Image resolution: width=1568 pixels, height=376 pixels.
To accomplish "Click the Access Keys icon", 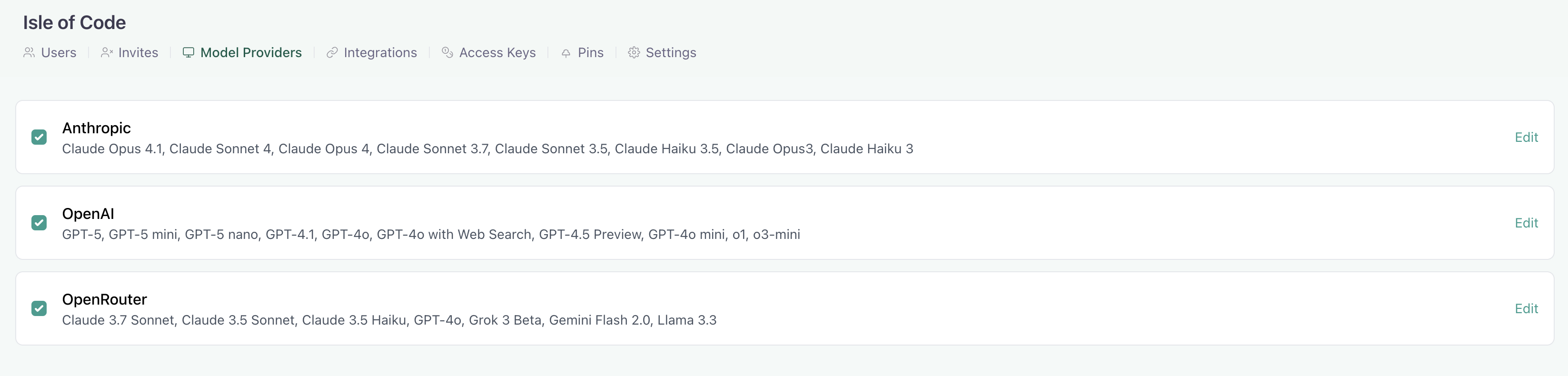I will [x=447, y=53].
